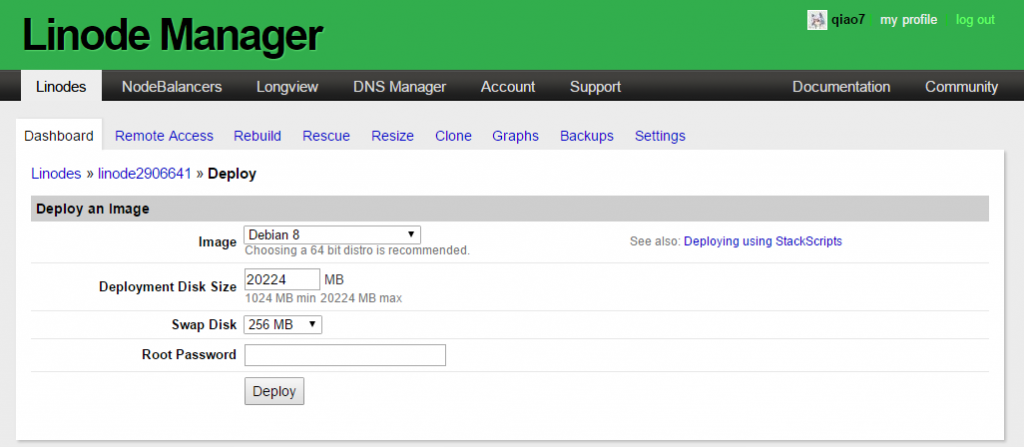The image size is (1024, 447).
Task: Open Deploying using StackScripts link
Action: point(763,241)
